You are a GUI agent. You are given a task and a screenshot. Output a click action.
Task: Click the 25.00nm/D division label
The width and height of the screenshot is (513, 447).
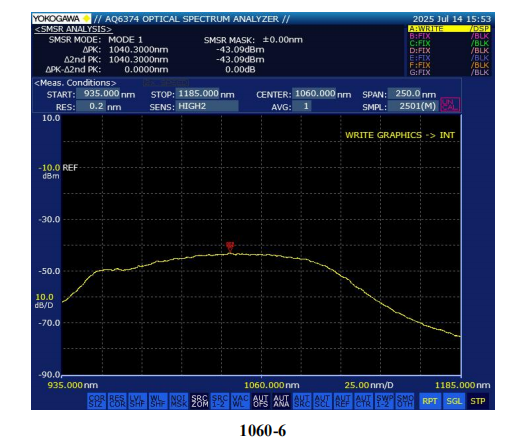tap(369, 385)
